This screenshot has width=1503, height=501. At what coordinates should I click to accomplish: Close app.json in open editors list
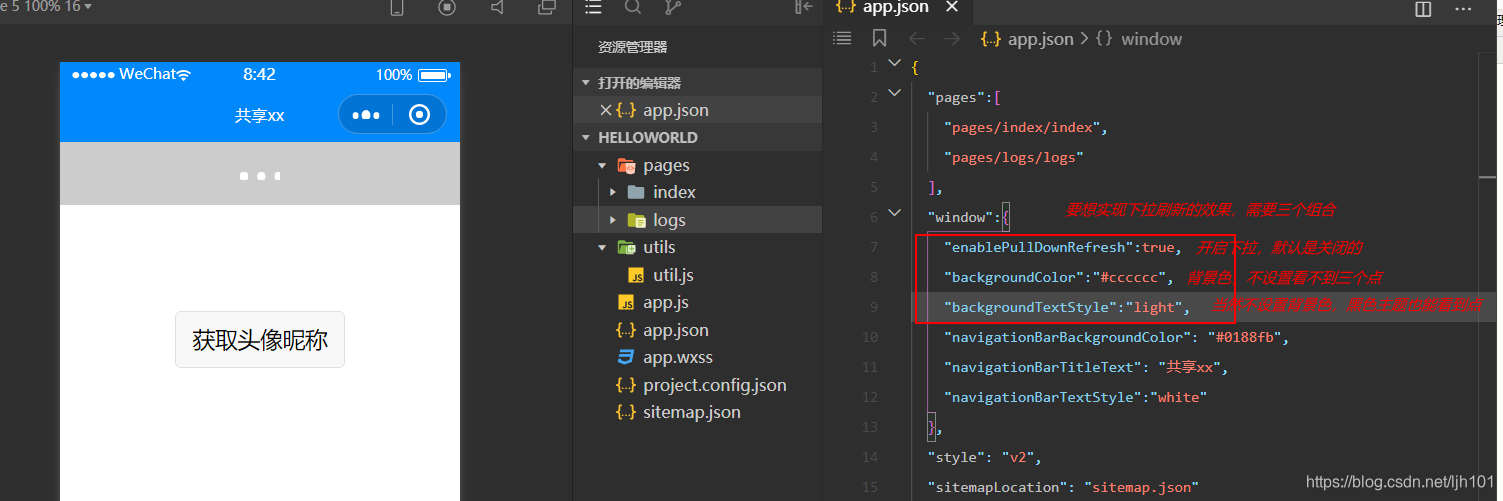pyautogui.click(x=605, y=110)
